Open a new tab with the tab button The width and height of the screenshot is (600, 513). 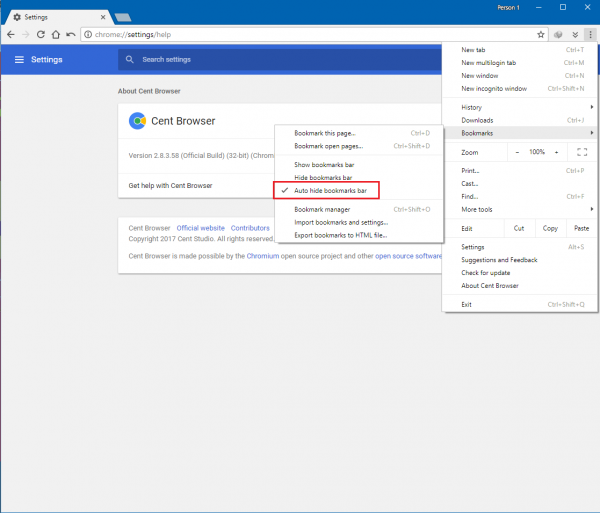point(123,17)
